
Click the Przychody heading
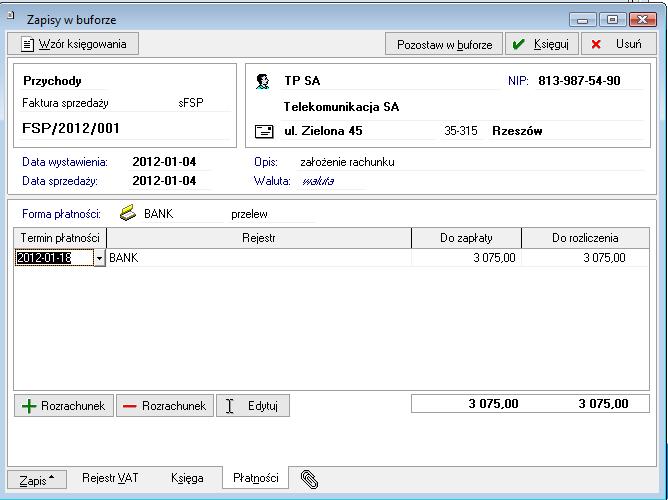pos(52,81)
